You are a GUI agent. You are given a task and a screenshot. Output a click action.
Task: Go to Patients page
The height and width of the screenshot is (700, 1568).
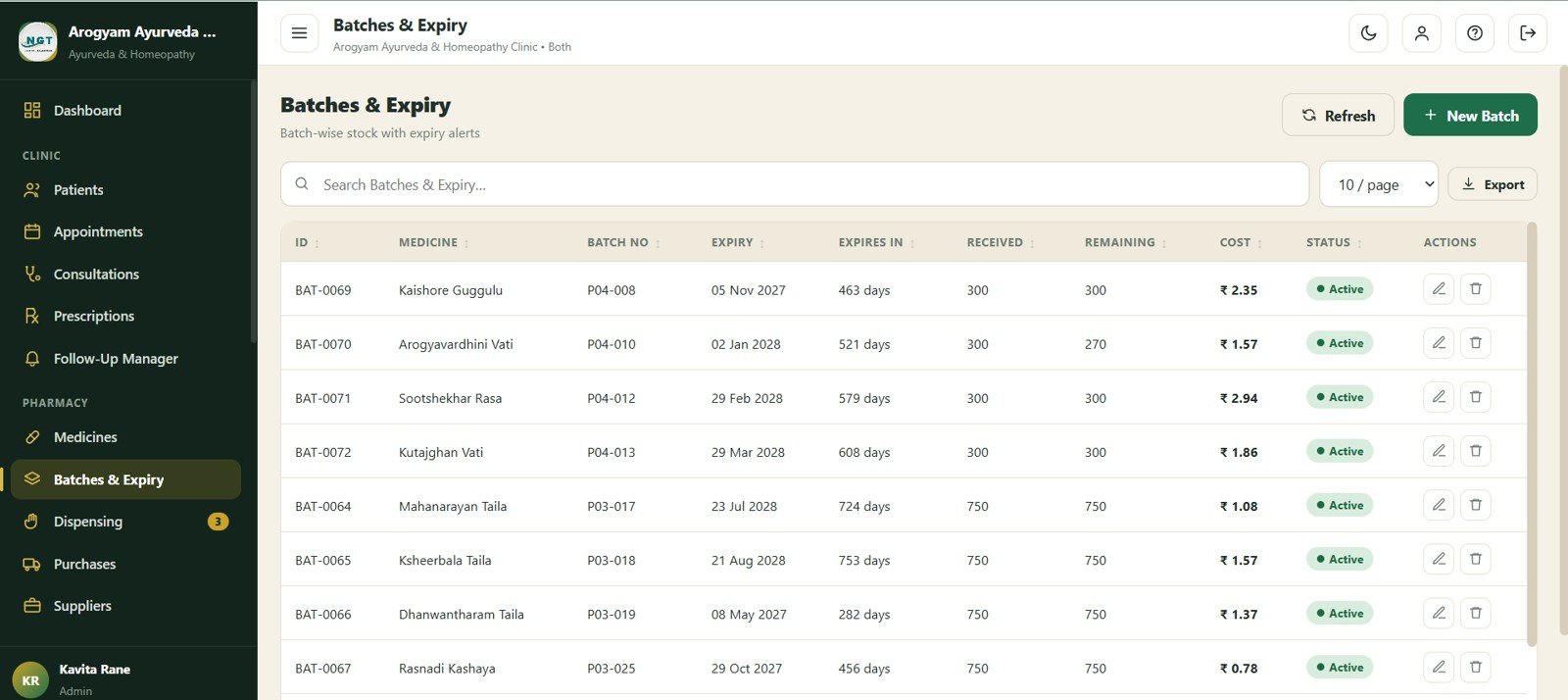point(125,190)
